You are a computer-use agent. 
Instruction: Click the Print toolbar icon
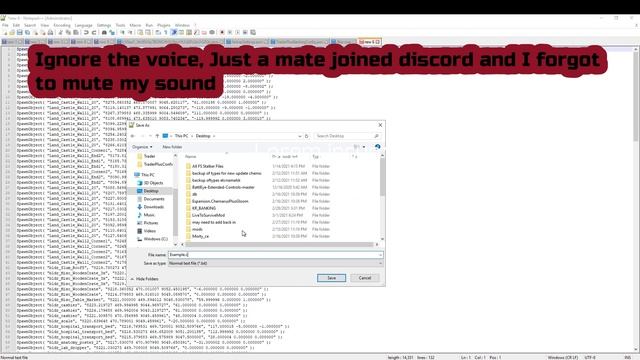(50, 32)
